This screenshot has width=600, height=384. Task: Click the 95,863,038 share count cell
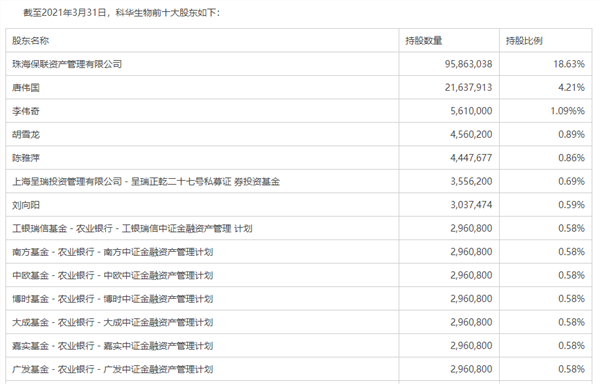pos(468,64)
